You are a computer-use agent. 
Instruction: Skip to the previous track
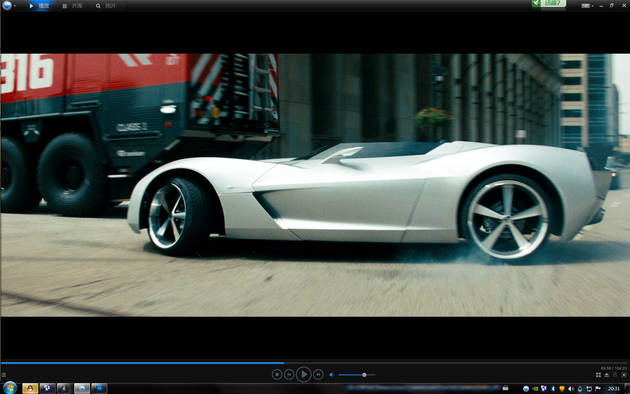(x=289, y=375)
